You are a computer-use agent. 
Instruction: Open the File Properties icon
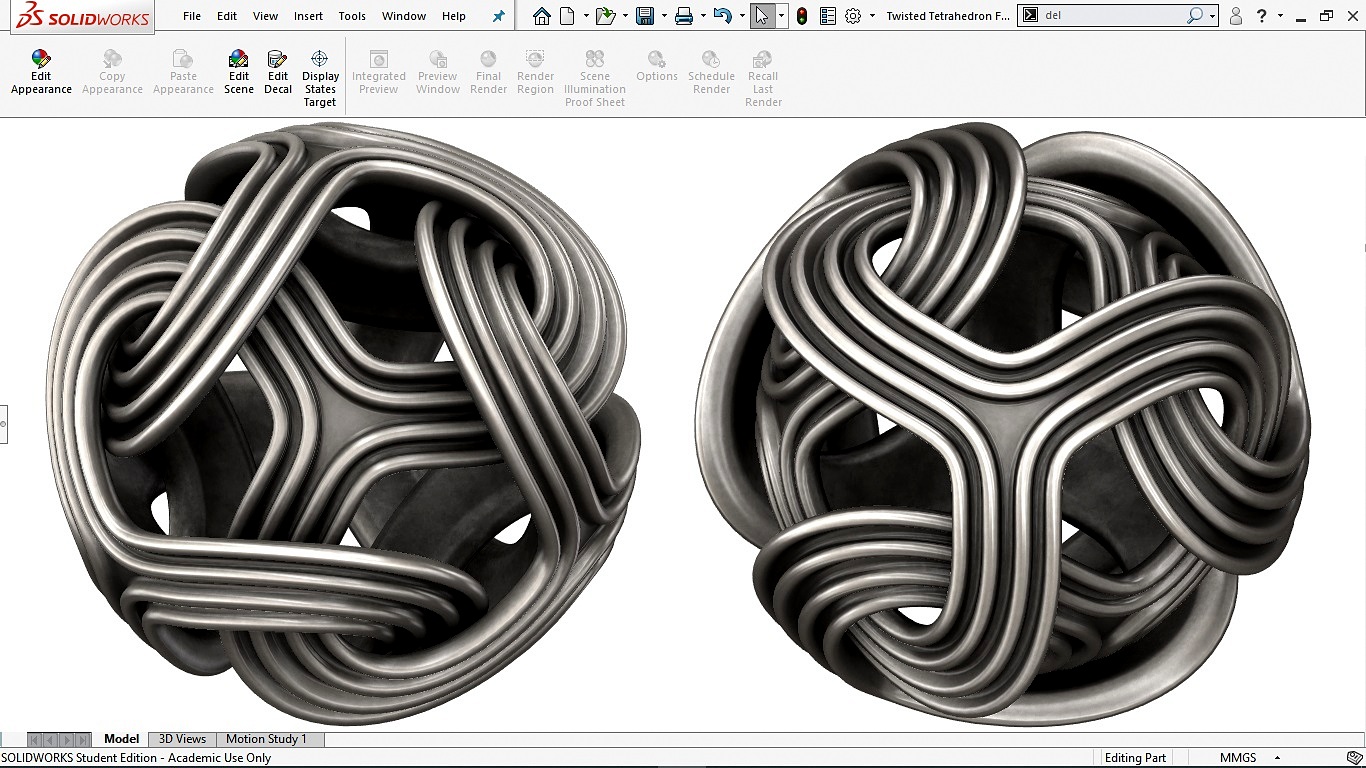pyautogui.click(x=827, y=16)
